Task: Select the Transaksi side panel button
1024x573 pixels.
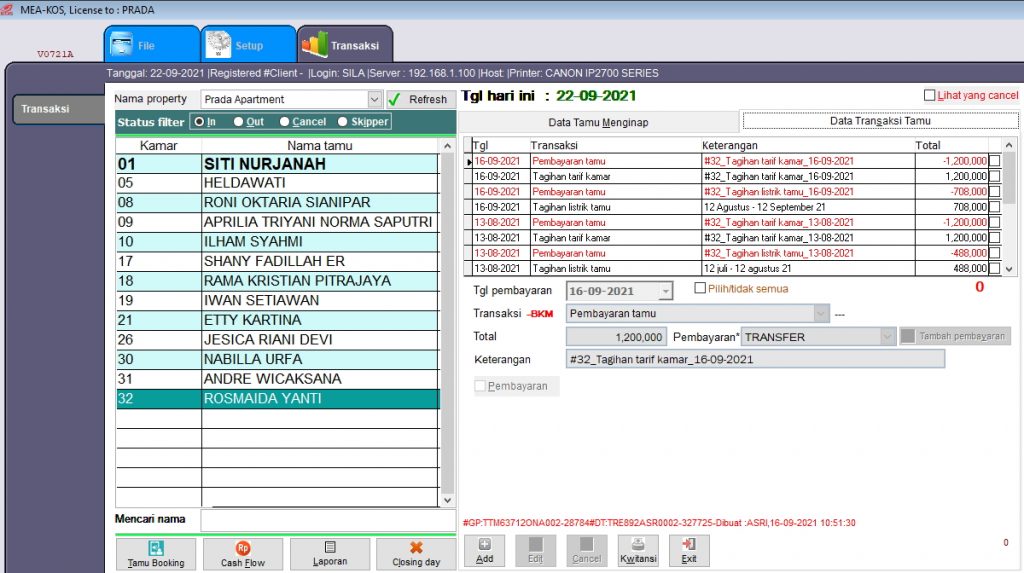Action: click(57, 109)
